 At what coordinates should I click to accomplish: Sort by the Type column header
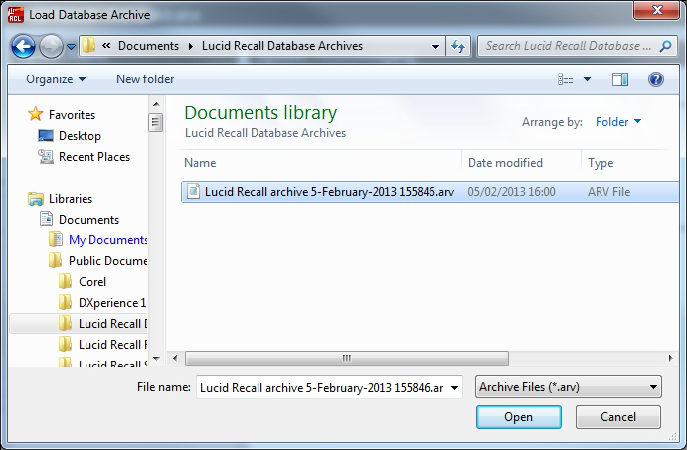click(x=600, y=163)
